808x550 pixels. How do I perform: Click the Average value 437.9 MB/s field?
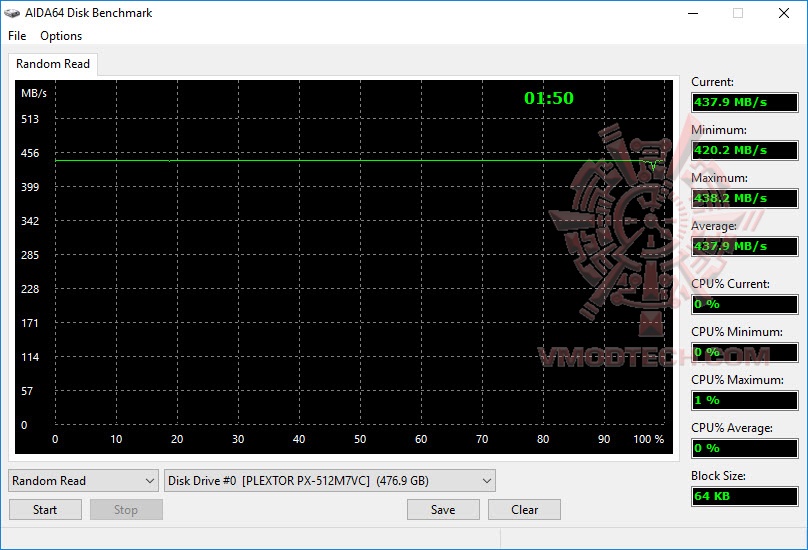[745, 246]
